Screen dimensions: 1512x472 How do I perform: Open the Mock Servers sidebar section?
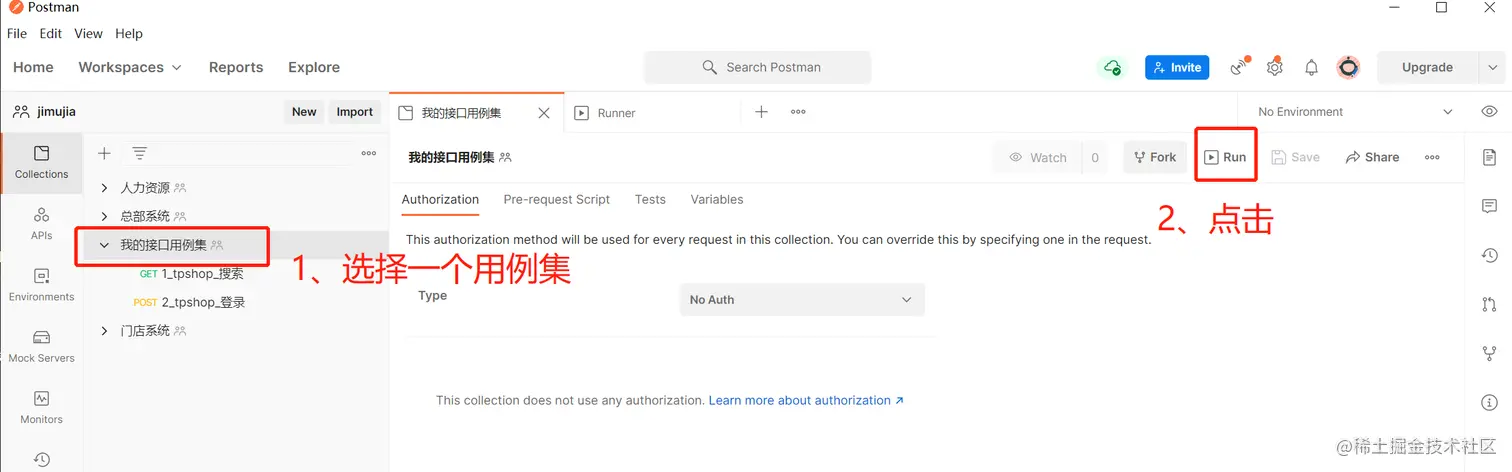tap(41, 345)
